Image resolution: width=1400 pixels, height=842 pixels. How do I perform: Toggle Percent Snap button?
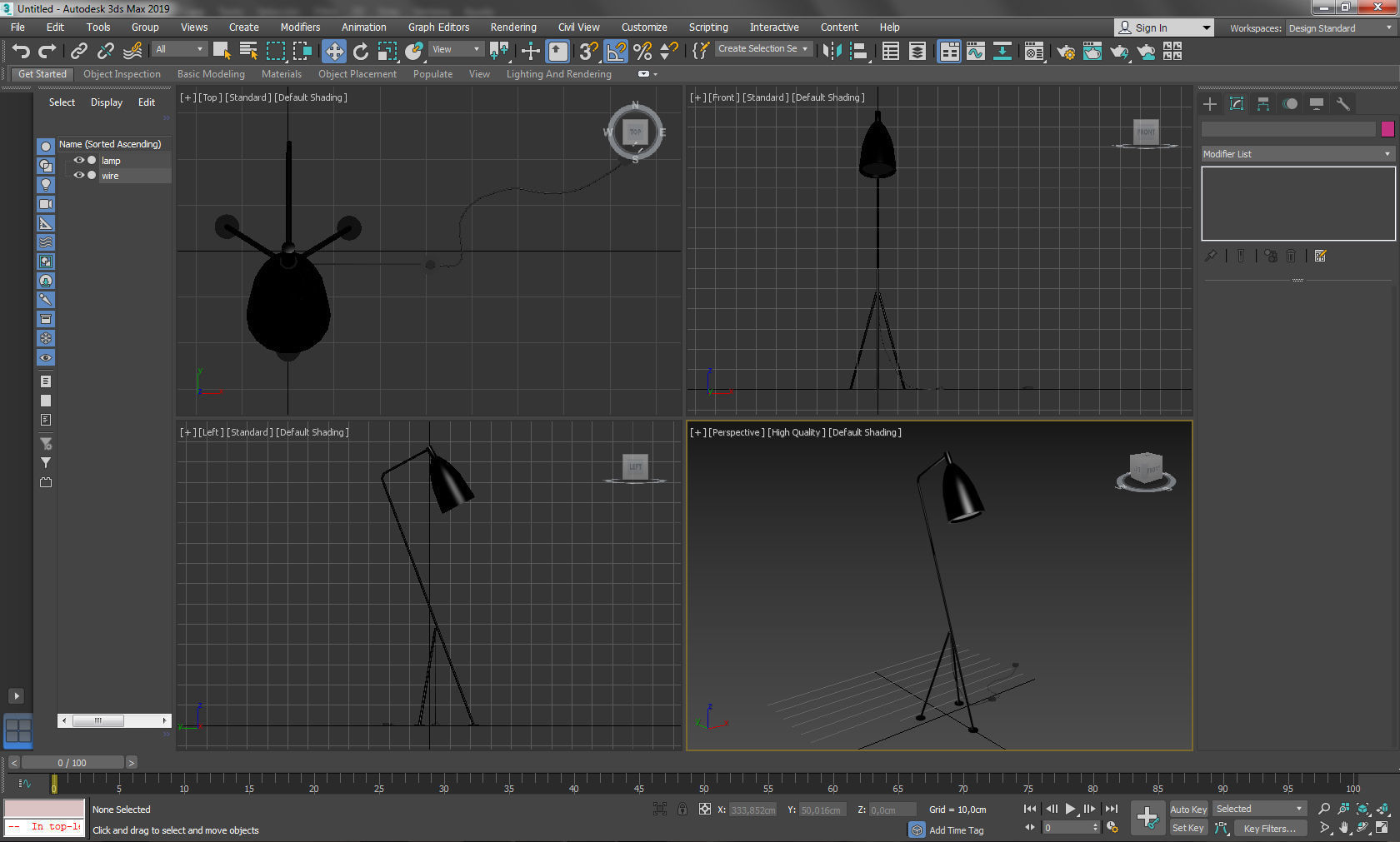(x=642, y=52)
